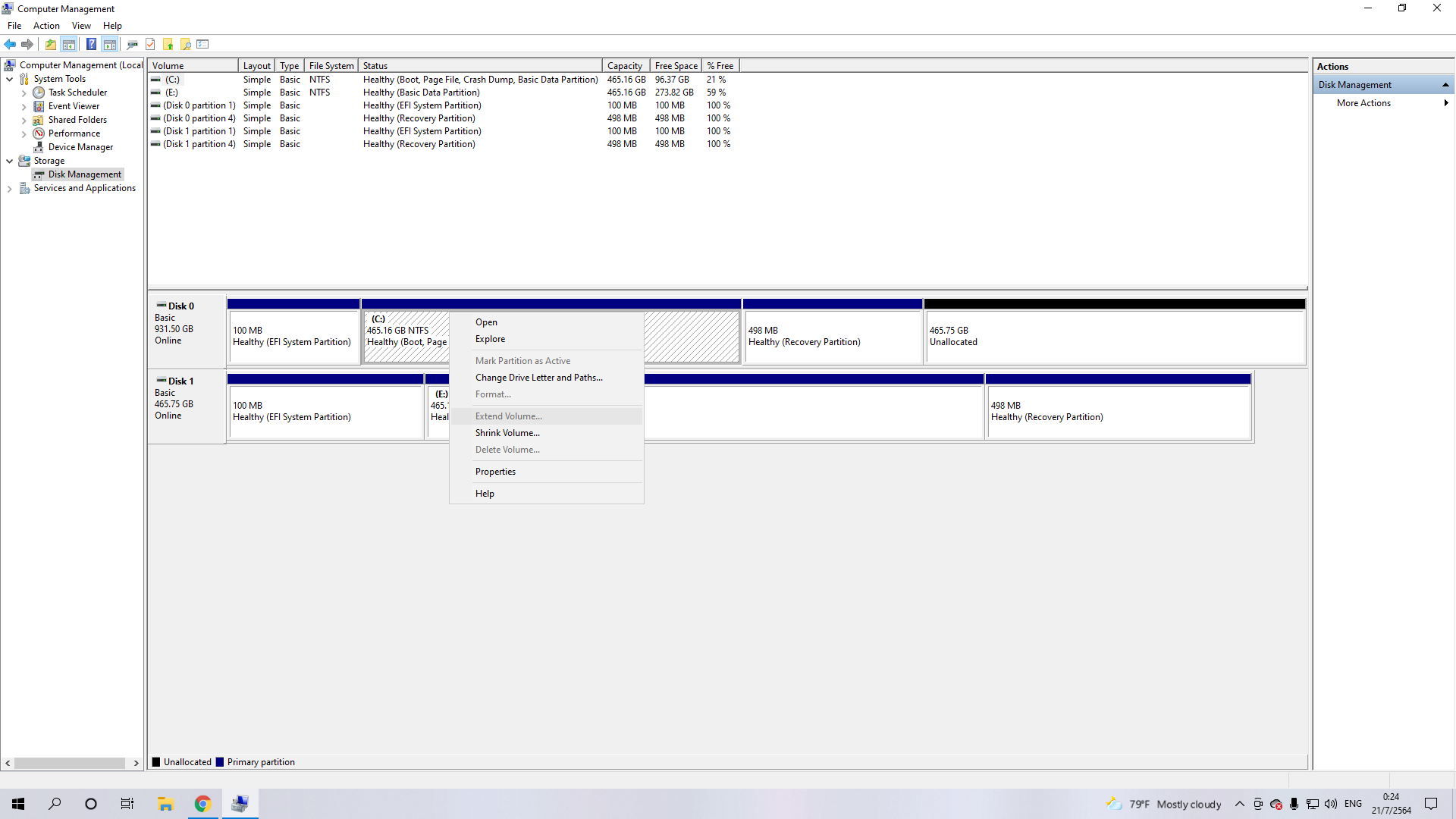Click the tree pane horizontal scrollbar

pyautogui.click(x=71, y=763)
